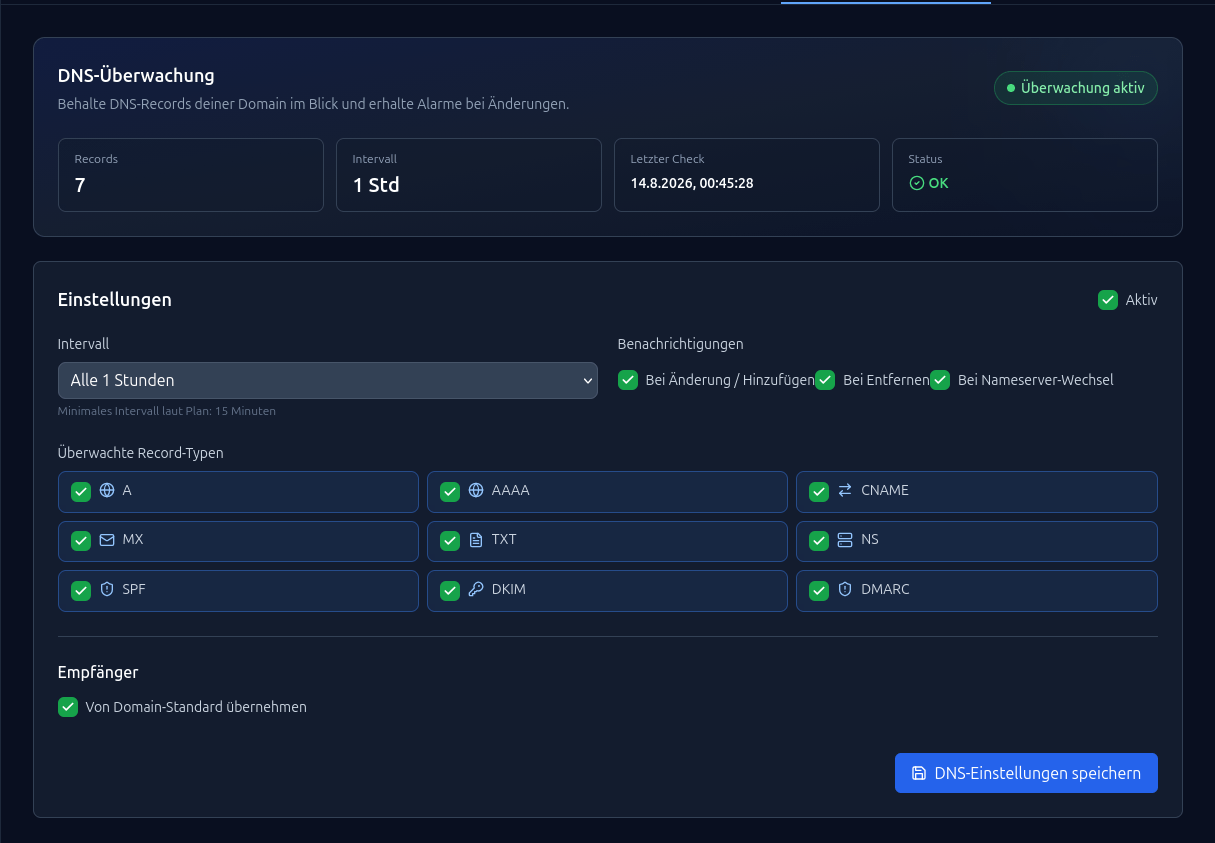Screen dimensions: 1215x843
Task: Toggle the A record type checkbox
Action: 81,491
